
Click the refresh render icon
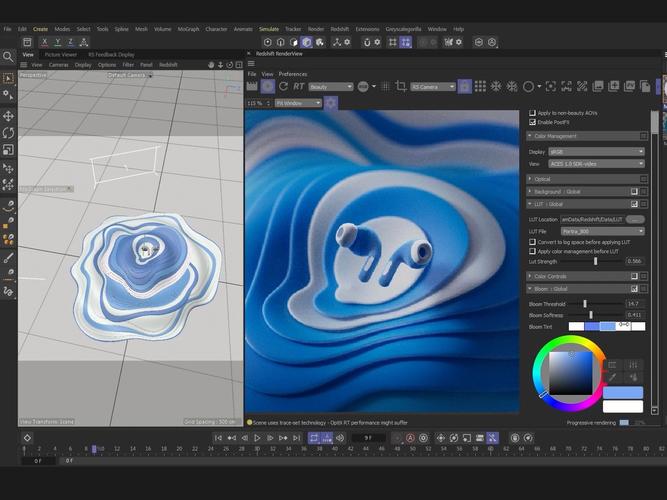(x=283, y=86)
